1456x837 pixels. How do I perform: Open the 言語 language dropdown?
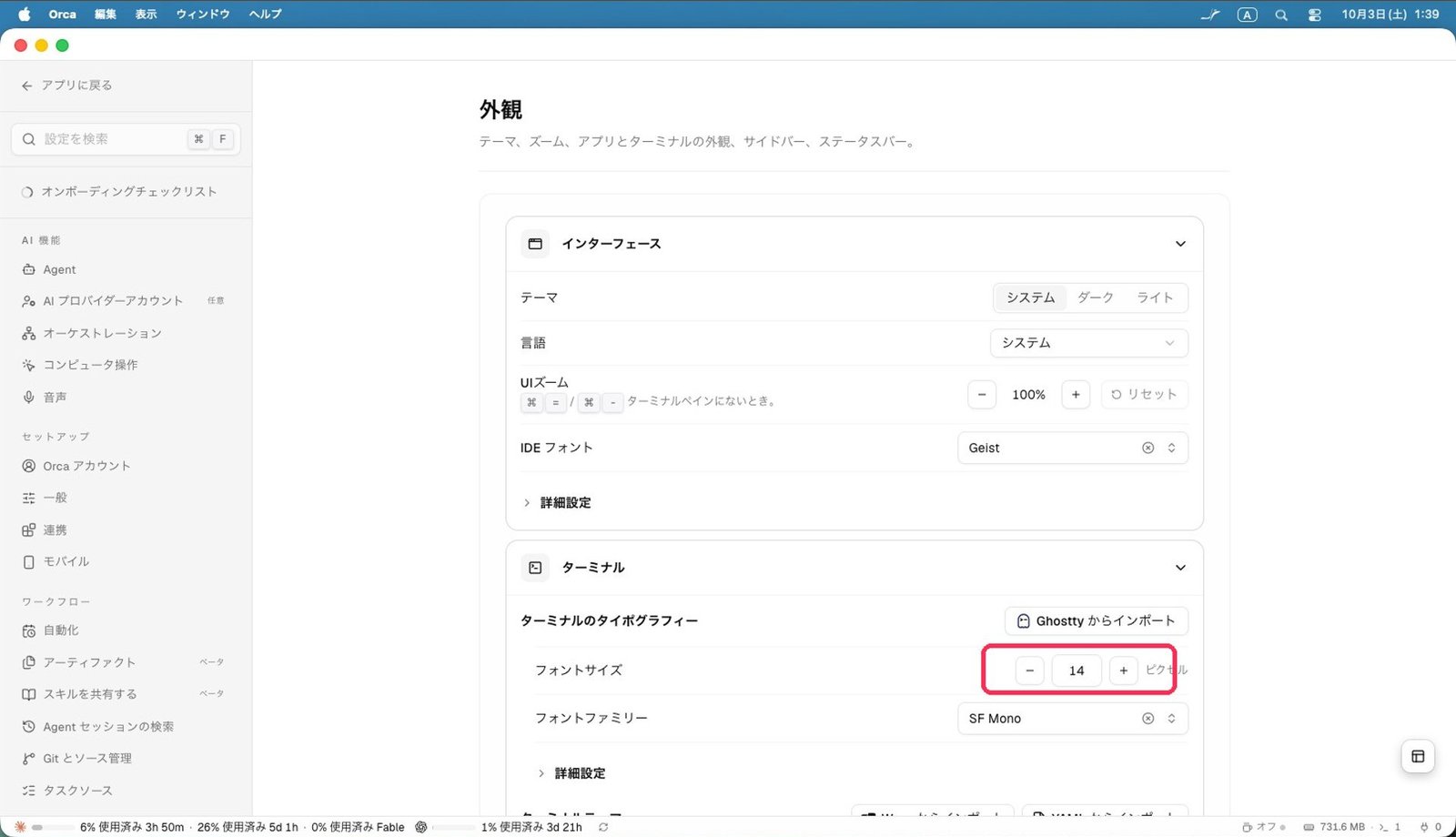1088,343
